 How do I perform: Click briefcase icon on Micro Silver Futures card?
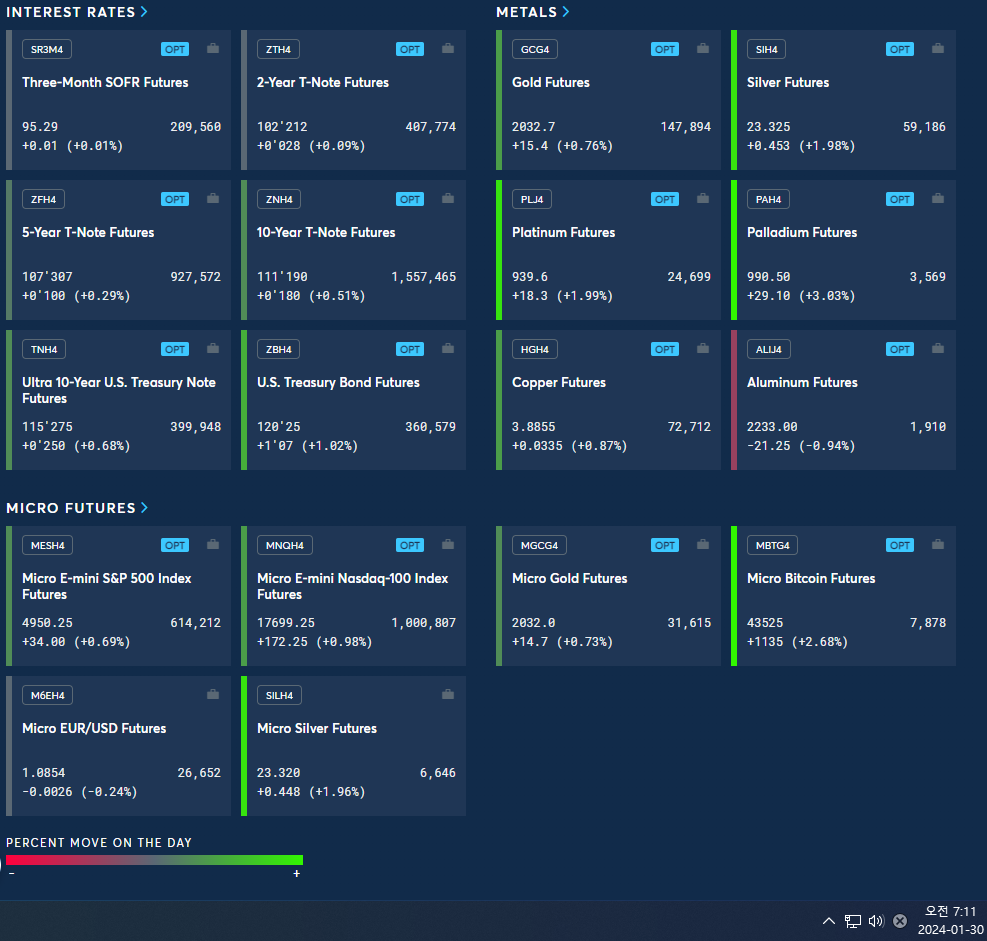pyautogui.click(x=448, y=694)
